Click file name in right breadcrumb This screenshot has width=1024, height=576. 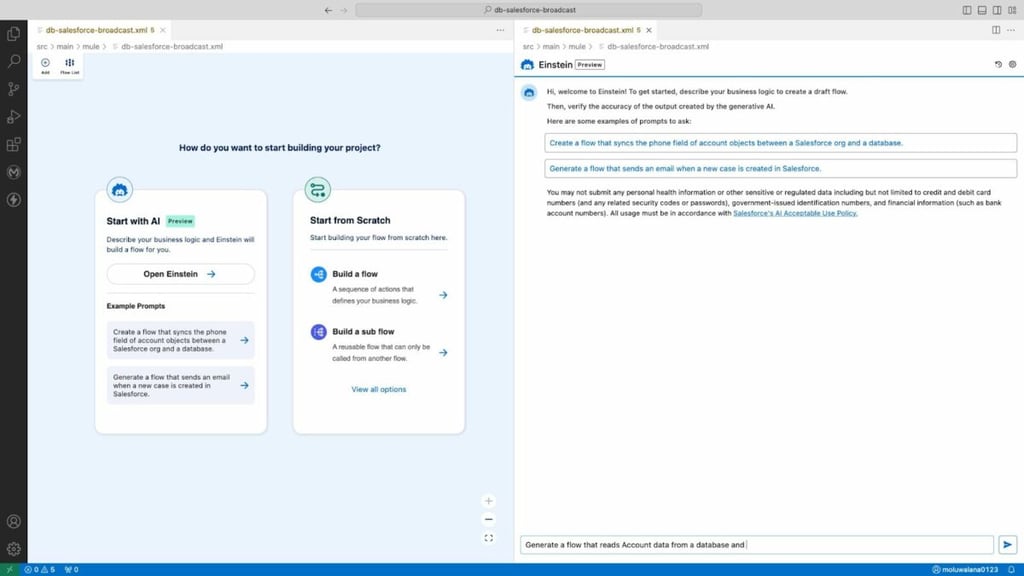(658, 46)
